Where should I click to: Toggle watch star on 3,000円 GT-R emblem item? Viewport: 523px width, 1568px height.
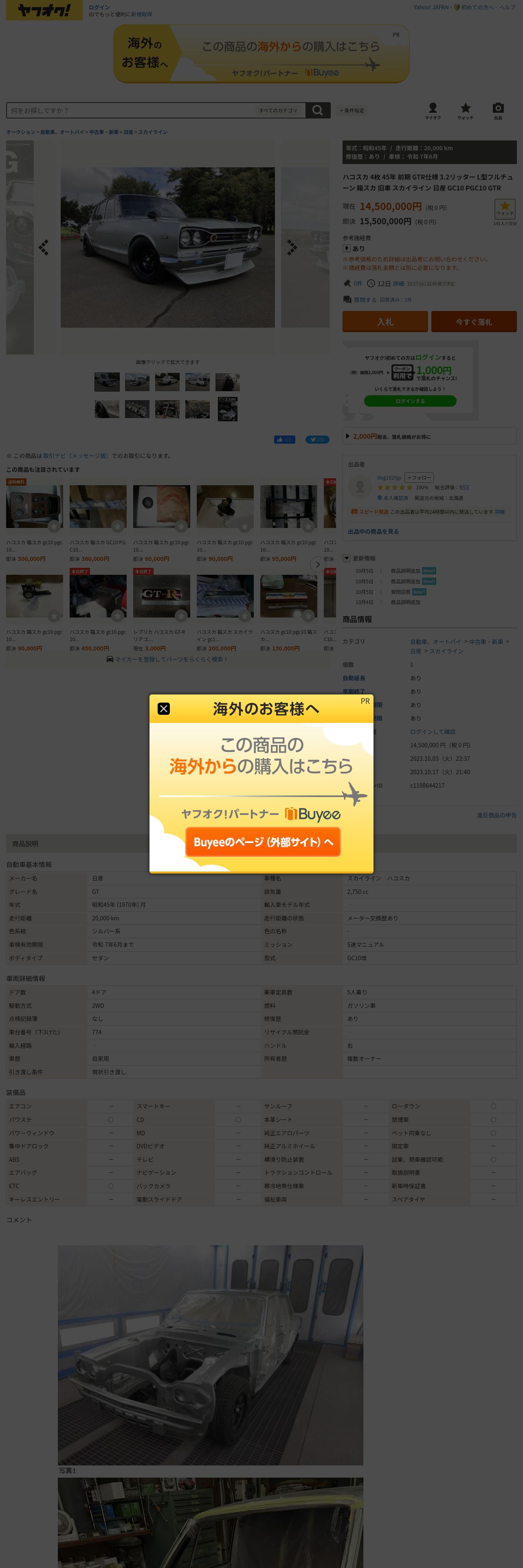click(181, 615)
